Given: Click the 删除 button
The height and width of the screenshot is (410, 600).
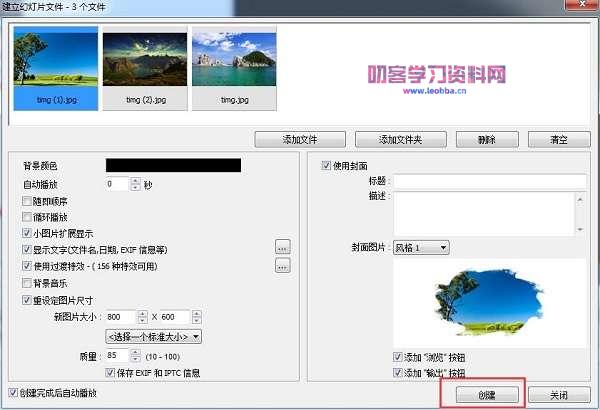Looking at the screenshot, I should [x=487, y=140].
